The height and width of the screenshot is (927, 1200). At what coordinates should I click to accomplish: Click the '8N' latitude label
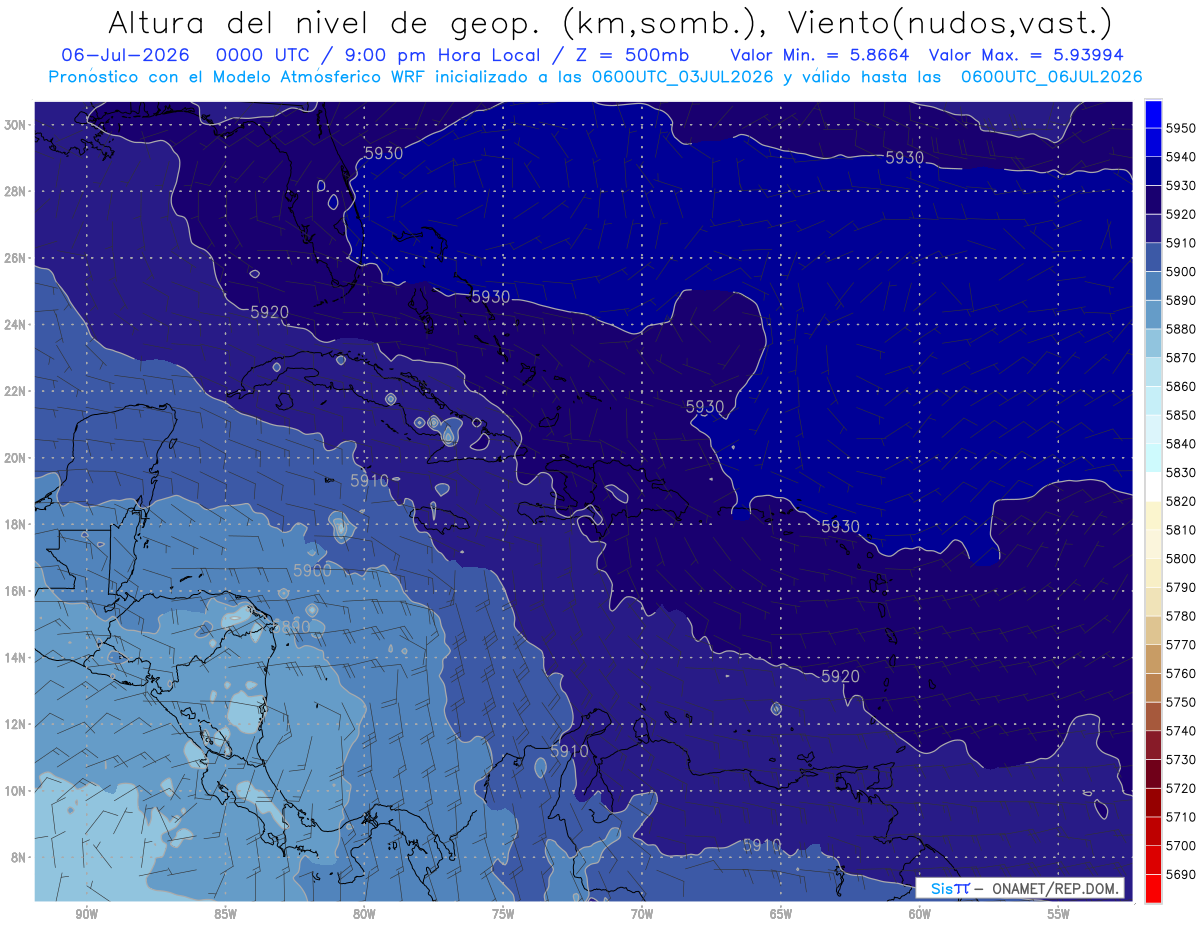(x=20, y=857)
